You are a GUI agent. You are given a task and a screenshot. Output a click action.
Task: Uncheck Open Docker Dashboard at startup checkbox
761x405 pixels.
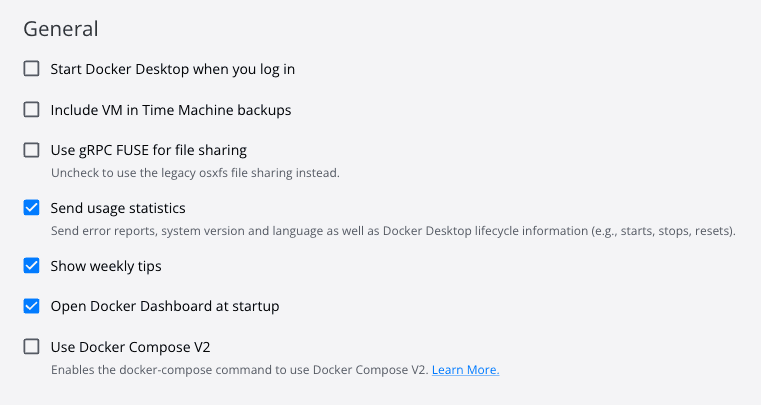(x=32, y=306)
